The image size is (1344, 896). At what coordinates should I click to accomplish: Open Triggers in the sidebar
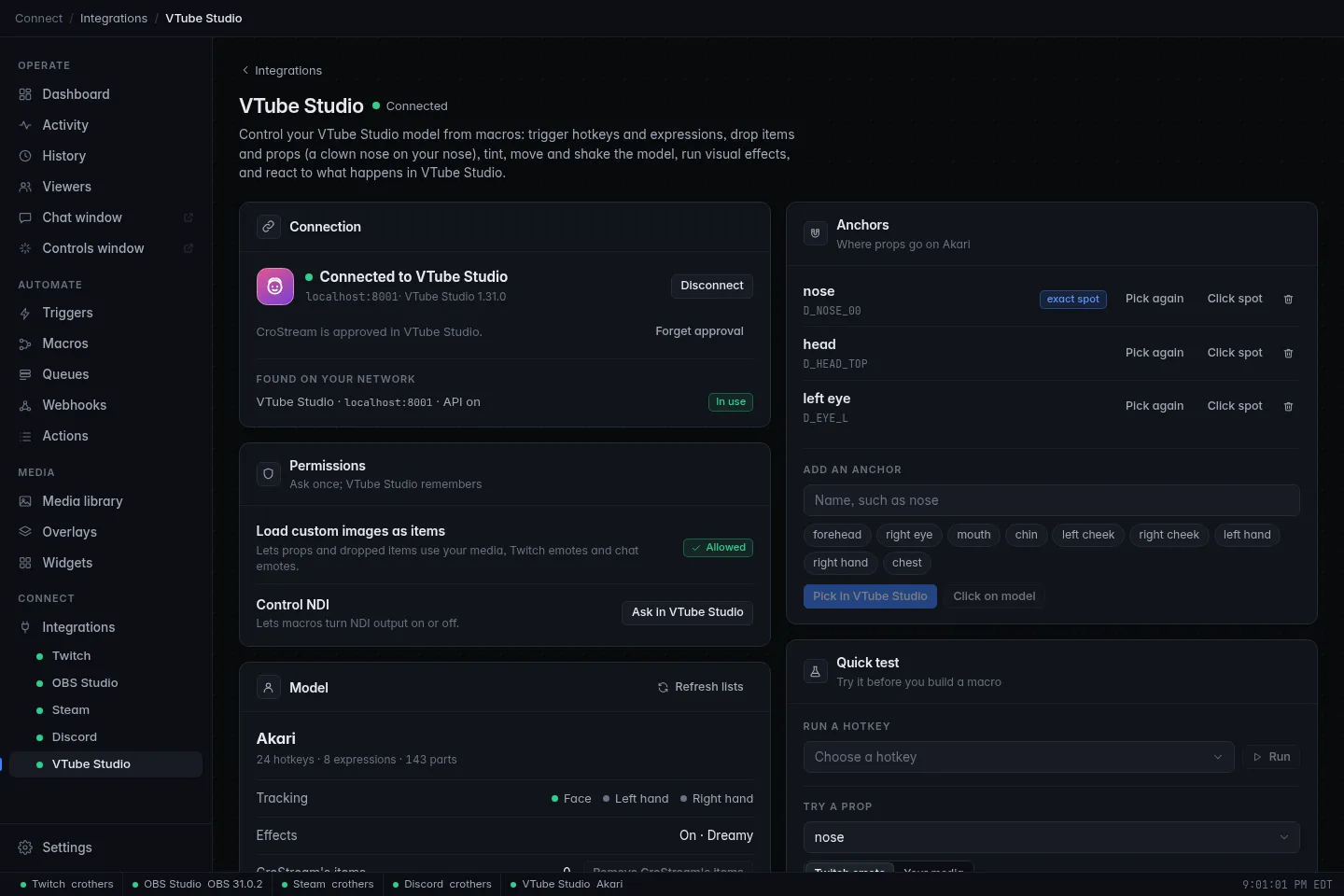[105, 313]
